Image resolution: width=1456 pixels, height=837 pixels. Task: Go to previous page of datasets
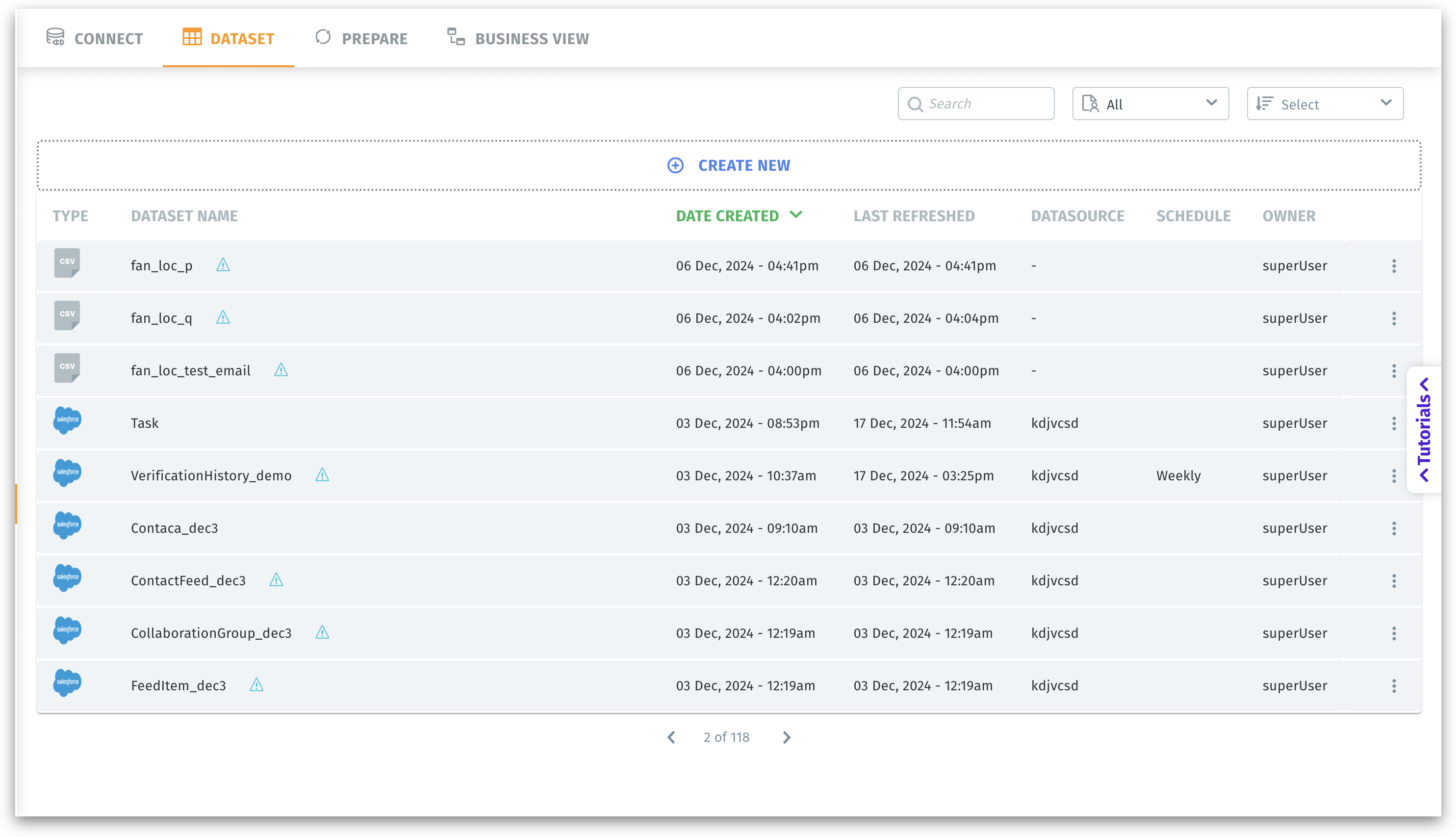click(671, 737)
